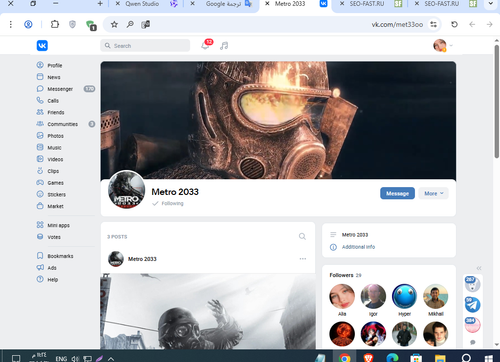Open File Explorer in taskbar
Screen dimensions: 500x362
coord(440,358)
